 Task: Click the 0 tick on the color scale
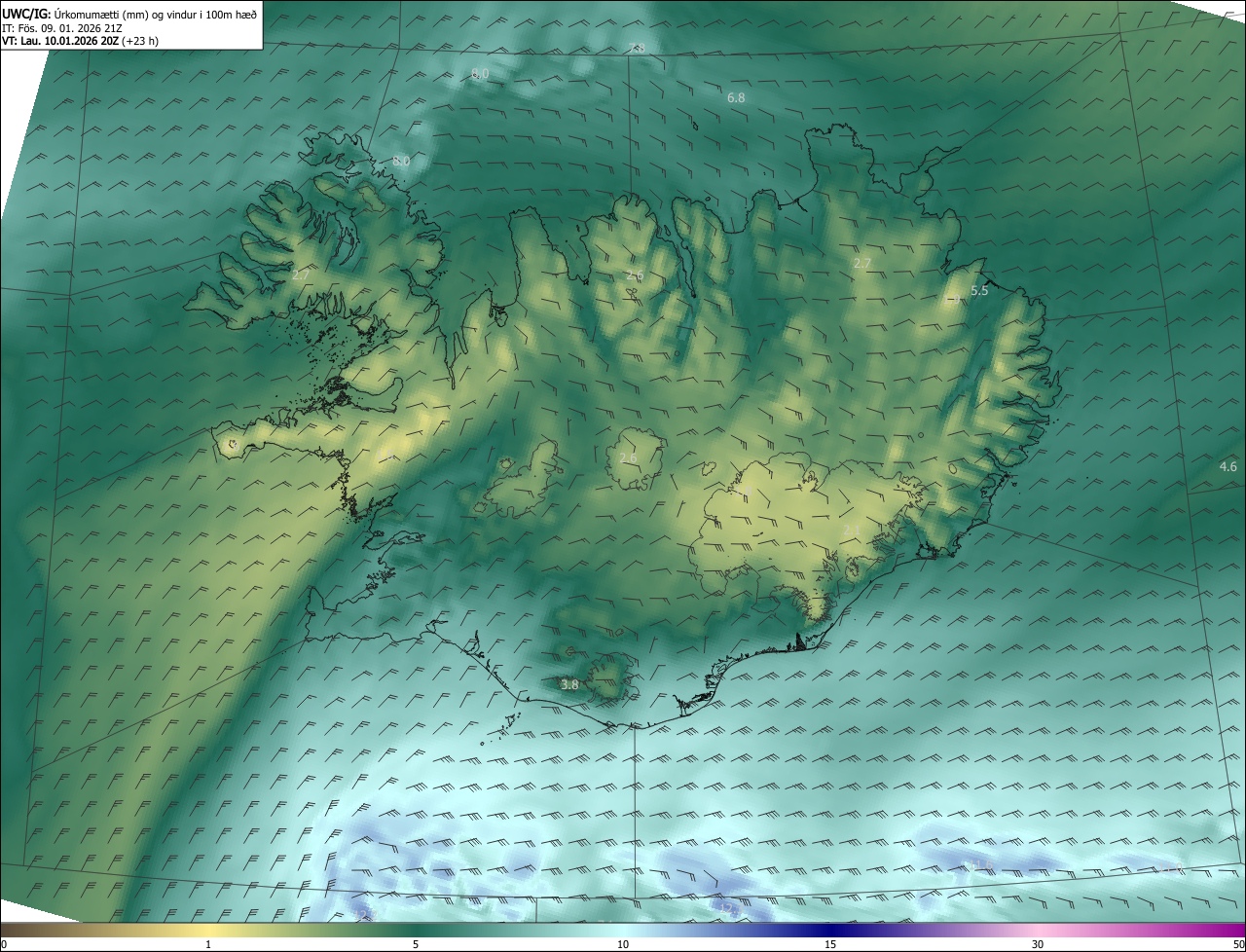(3, 944)
